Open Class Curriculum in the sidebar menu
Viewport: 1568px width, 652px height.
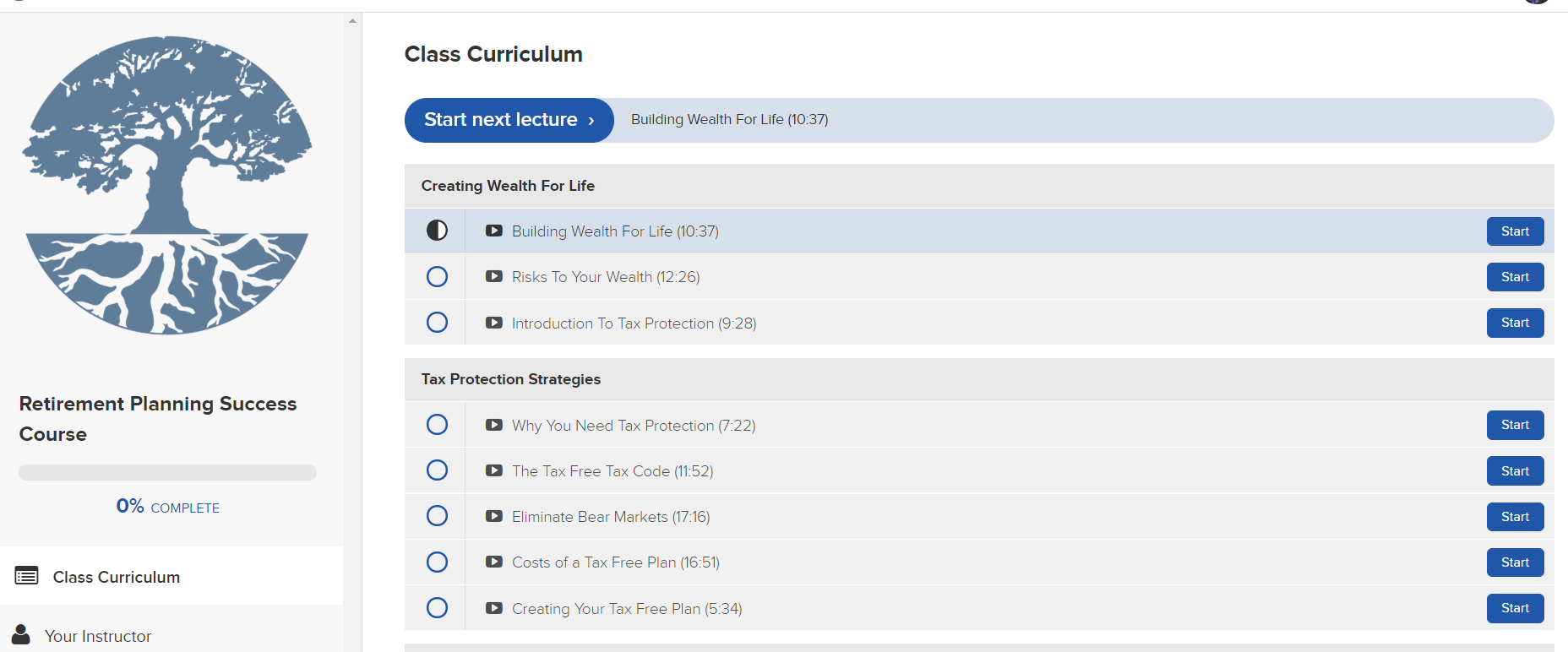click(117, 577)
